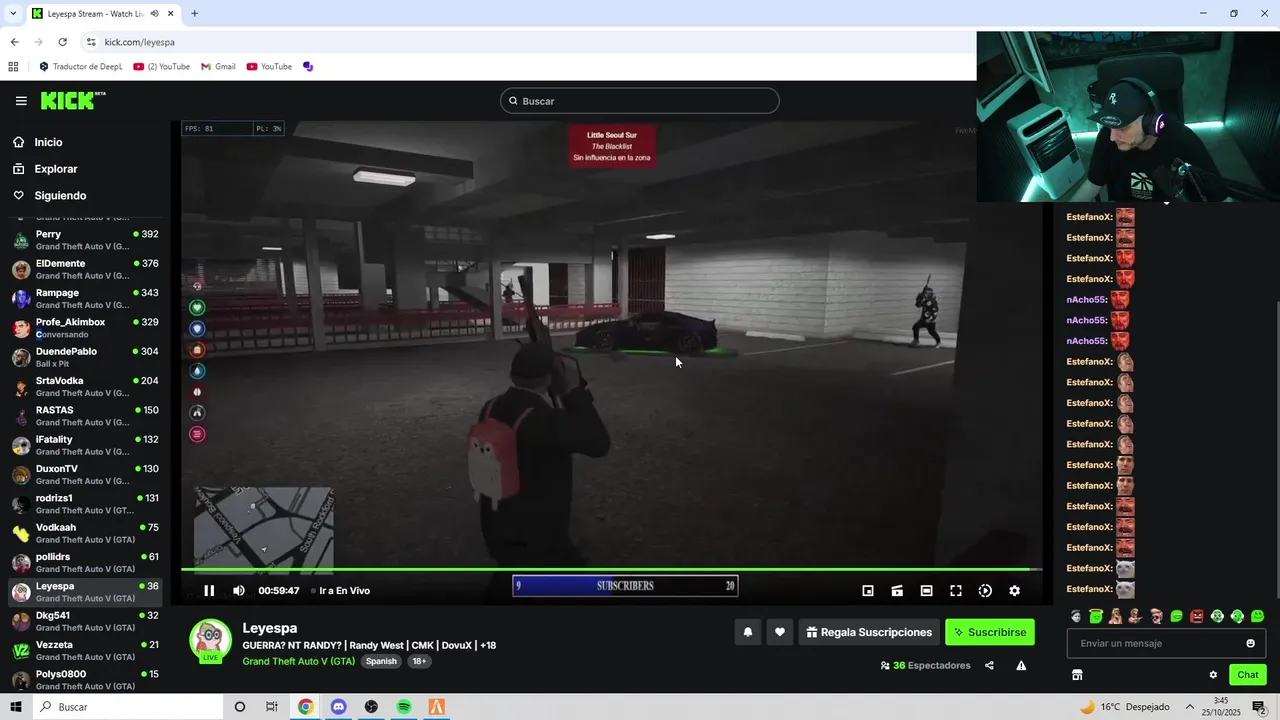
Task: Open Profe_Akimbox's channel
Action: pos(86,328)
